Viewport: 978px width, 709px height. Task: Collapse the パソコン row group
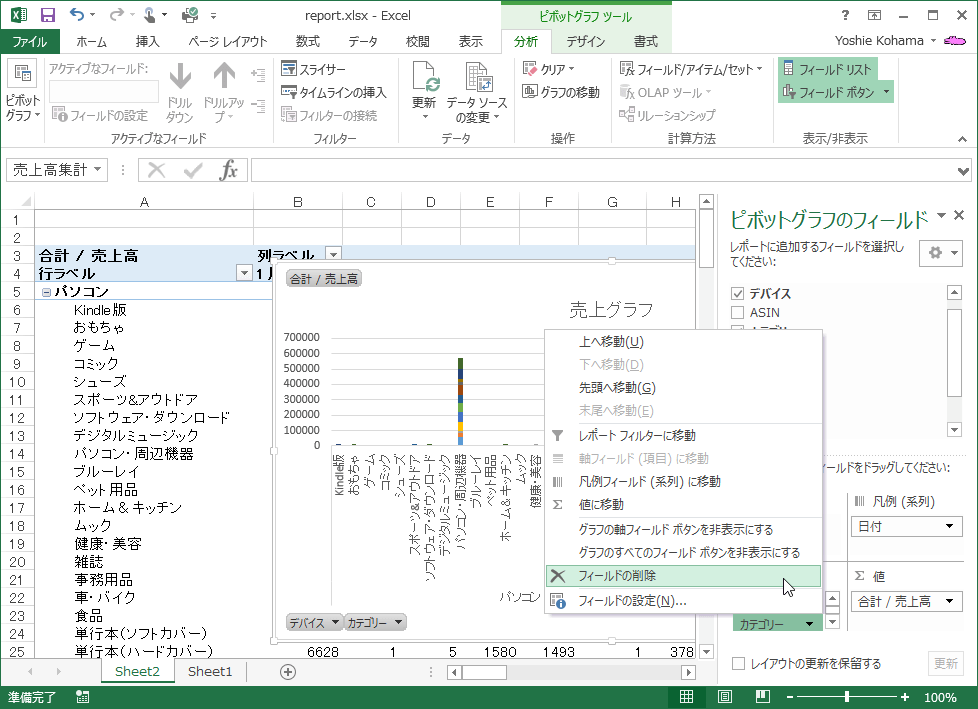point(46,292)
